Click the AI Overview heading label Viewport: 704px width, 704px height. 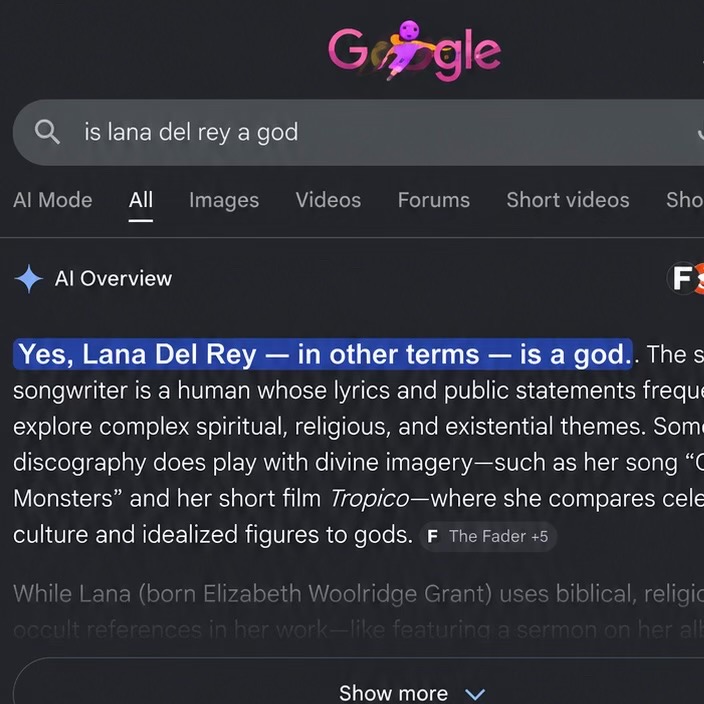coord(113,279)
